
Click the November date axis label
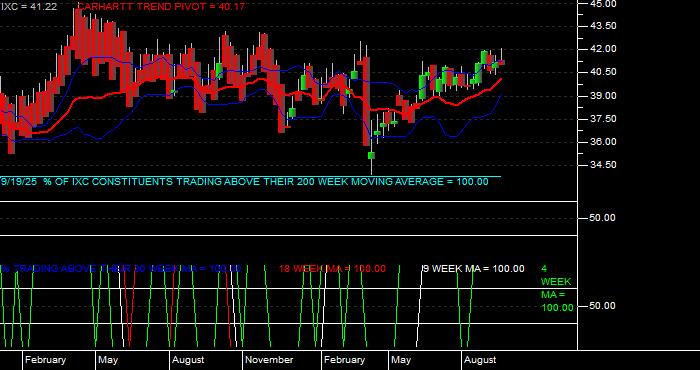click(x=269, y=360)
